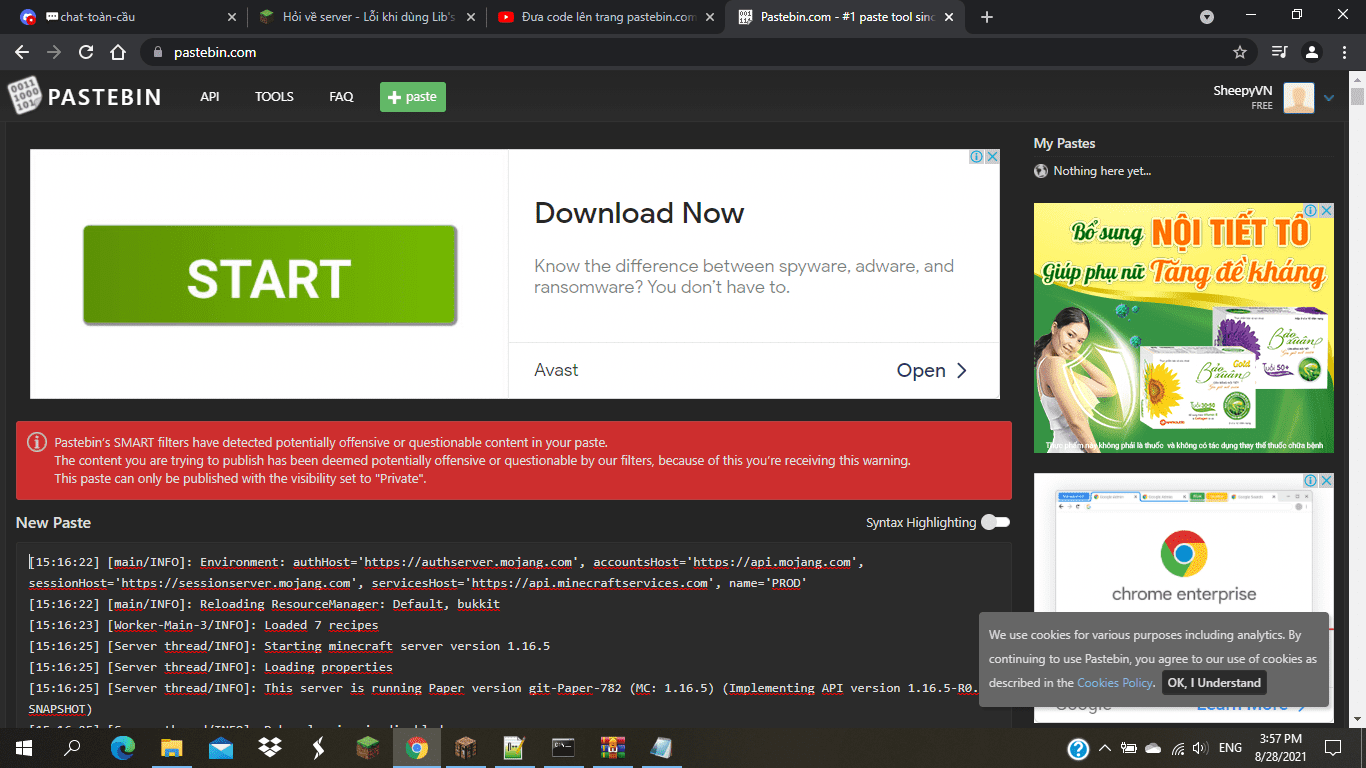Open the media controls icon in Chrome toolbar

(x=1279, y=52)
